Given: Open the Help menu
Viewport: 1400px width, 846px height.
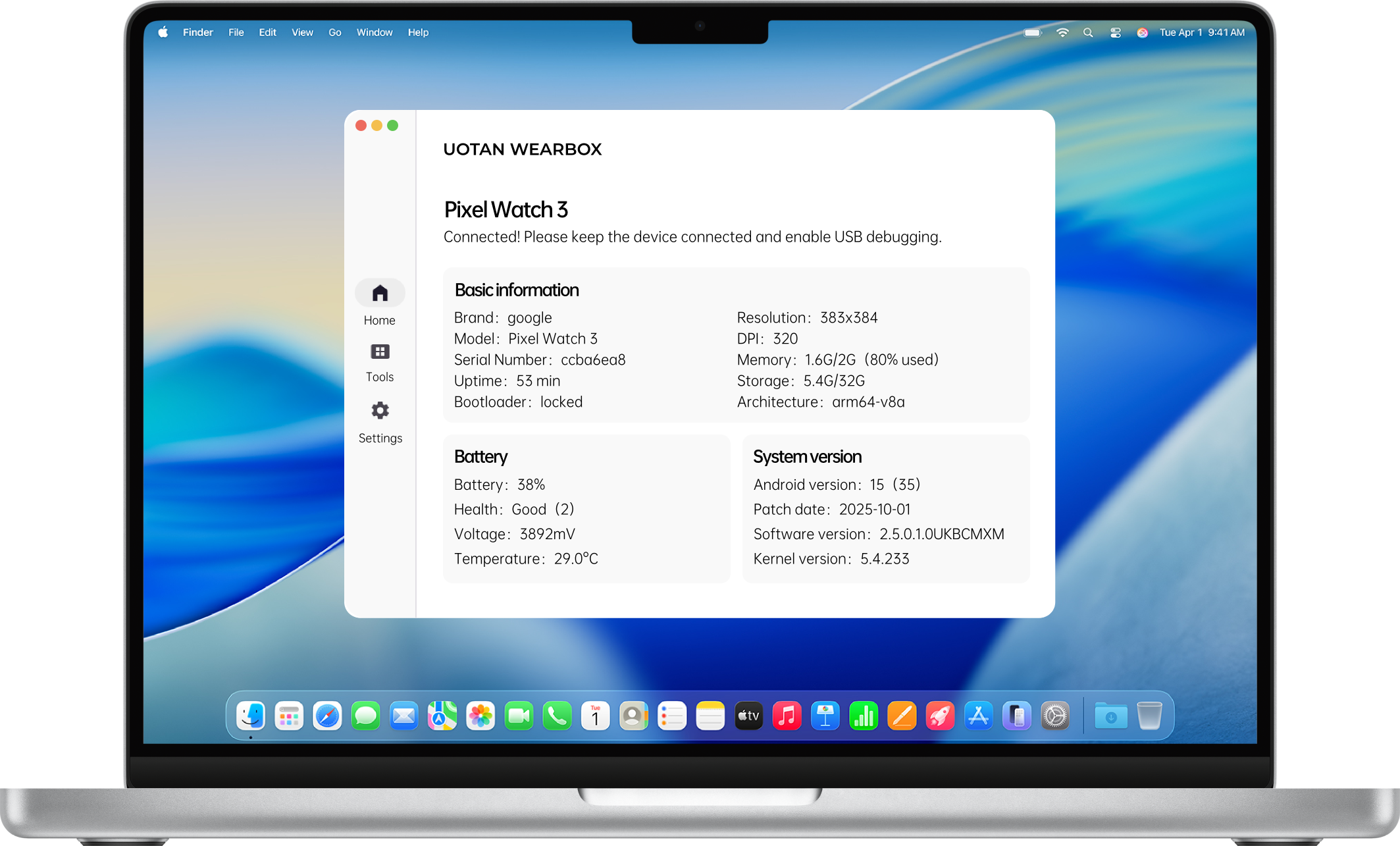Looking at the screenshot, I should tap(418, 32).
